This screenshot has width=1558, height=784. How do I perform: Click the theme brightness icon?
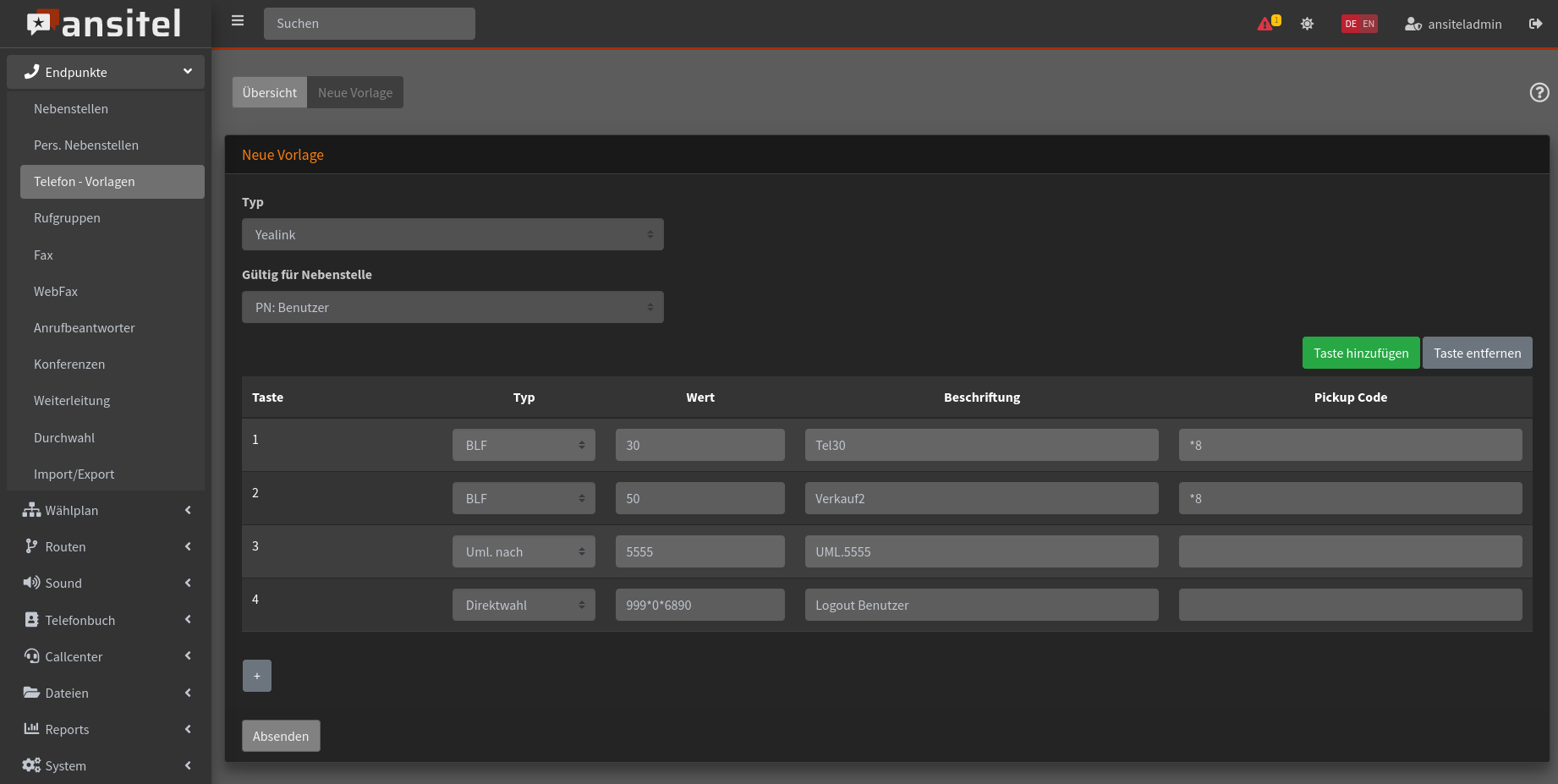tap(1307, 24)
